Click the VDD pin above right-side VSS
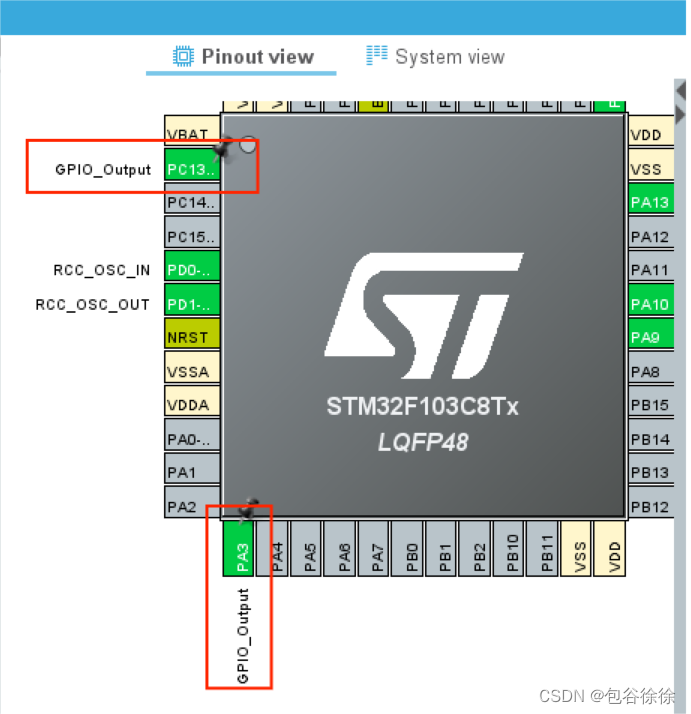This screenshot has width=691, height=714. click(651, 131)
